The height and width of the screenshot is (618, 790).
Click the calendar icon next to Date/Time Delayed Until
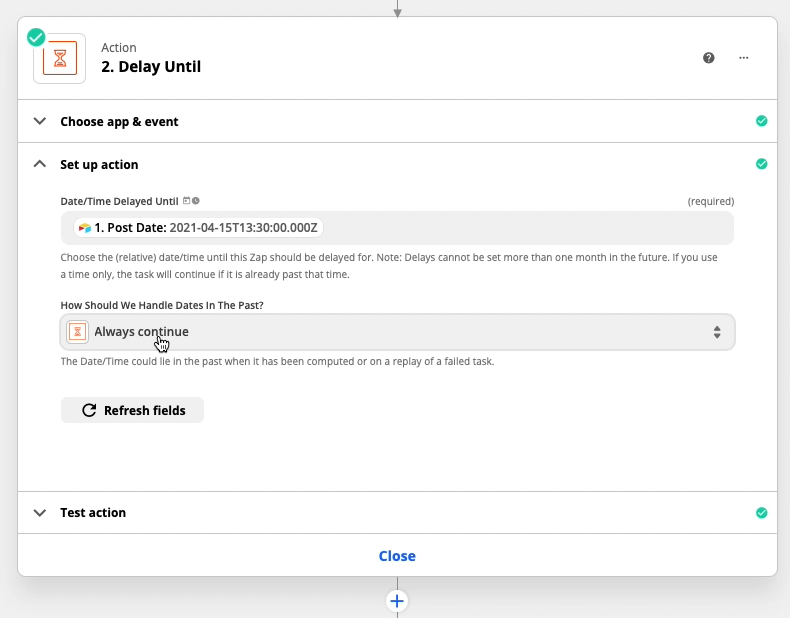pyautogui.click(x=186, y=200)
